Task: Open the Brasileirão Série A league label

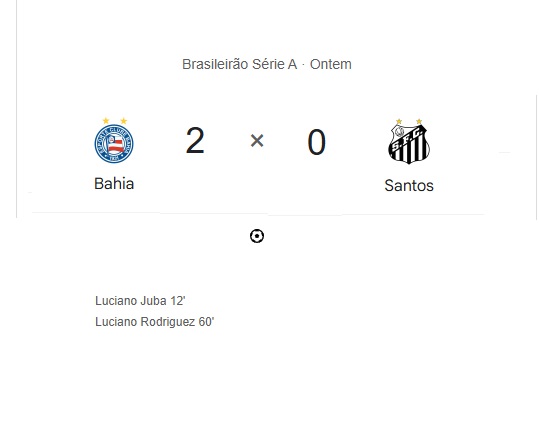Action: click(x=239, y=64)
